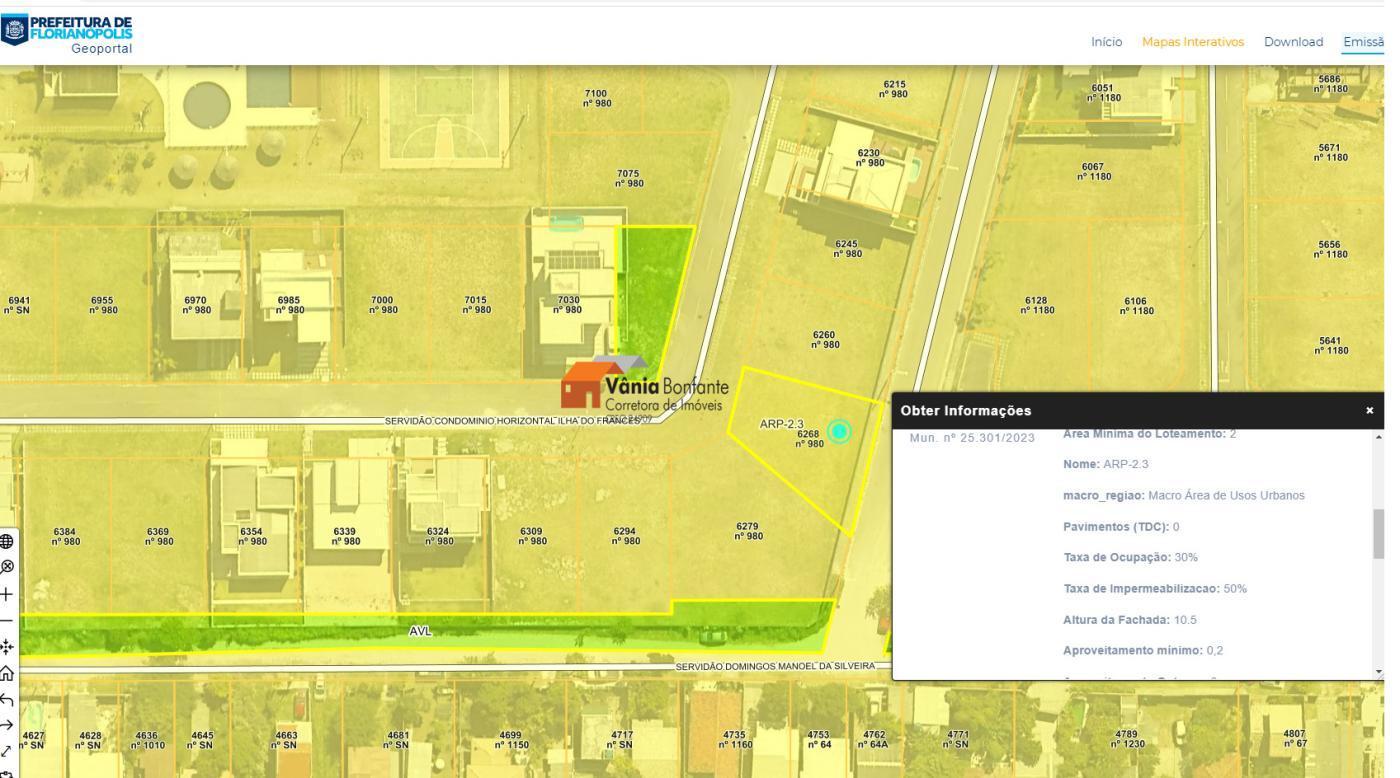Viewport: 1400px width, 778px height.
Task: Return to home map extent
Action: pos(7,673)
